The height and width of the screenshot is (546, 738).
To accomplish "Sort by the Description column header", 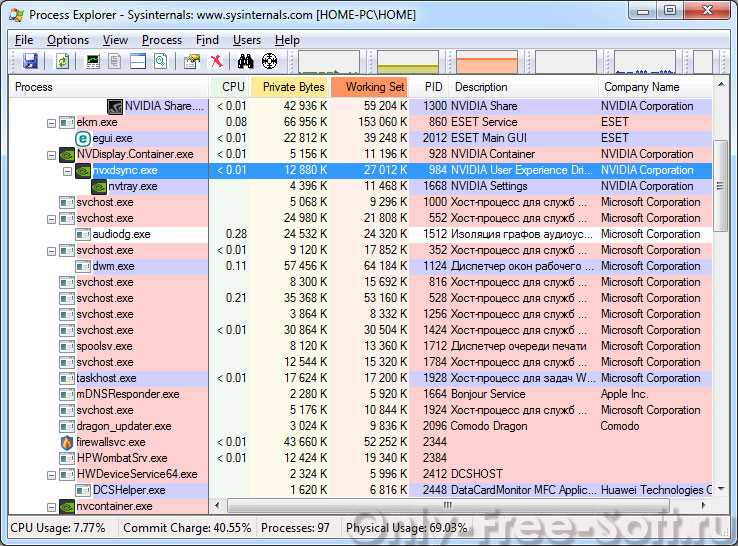I will pyautogui.click(x=524, y=87).
